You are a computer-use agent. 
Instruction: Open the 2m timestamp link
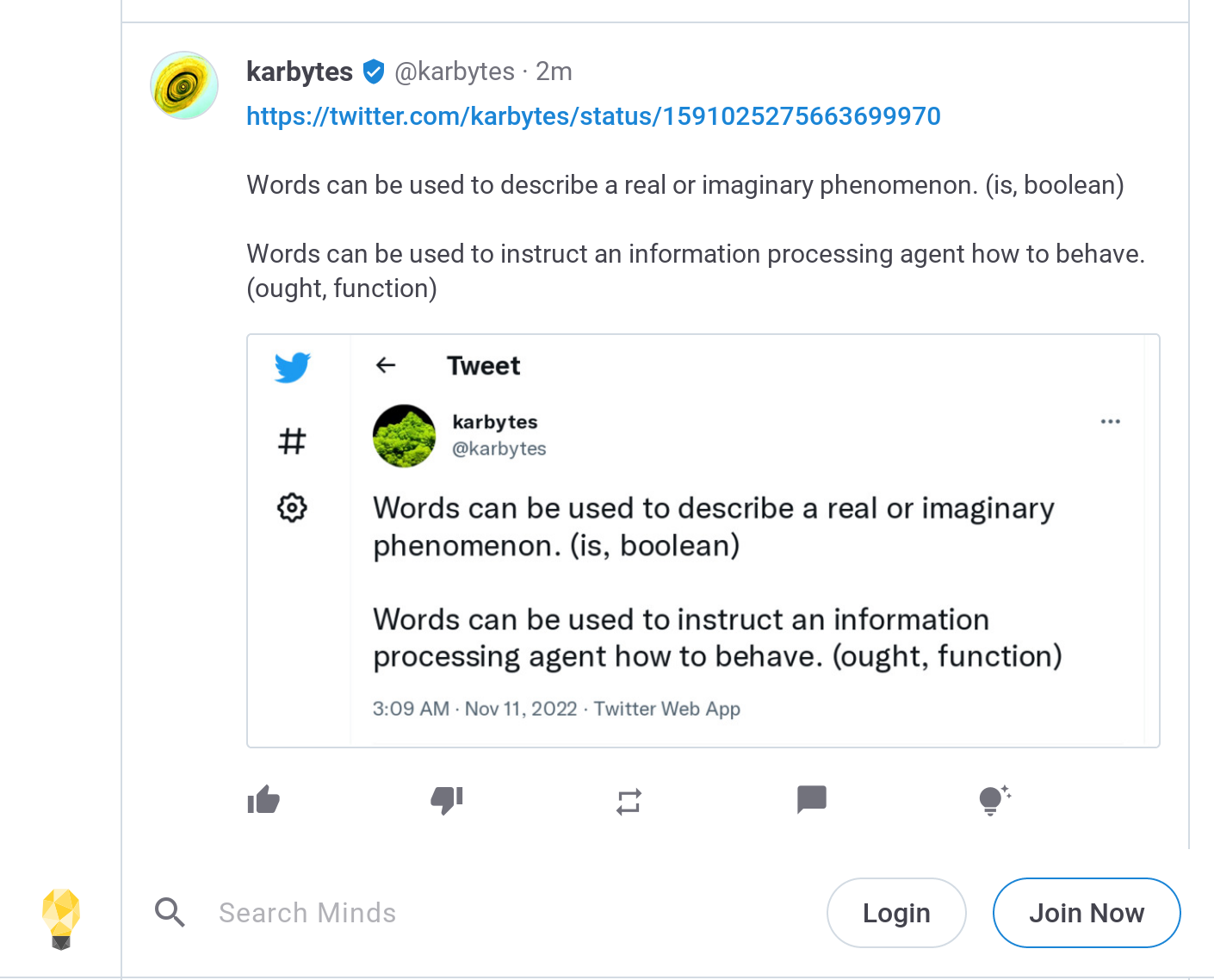[554, 71]
